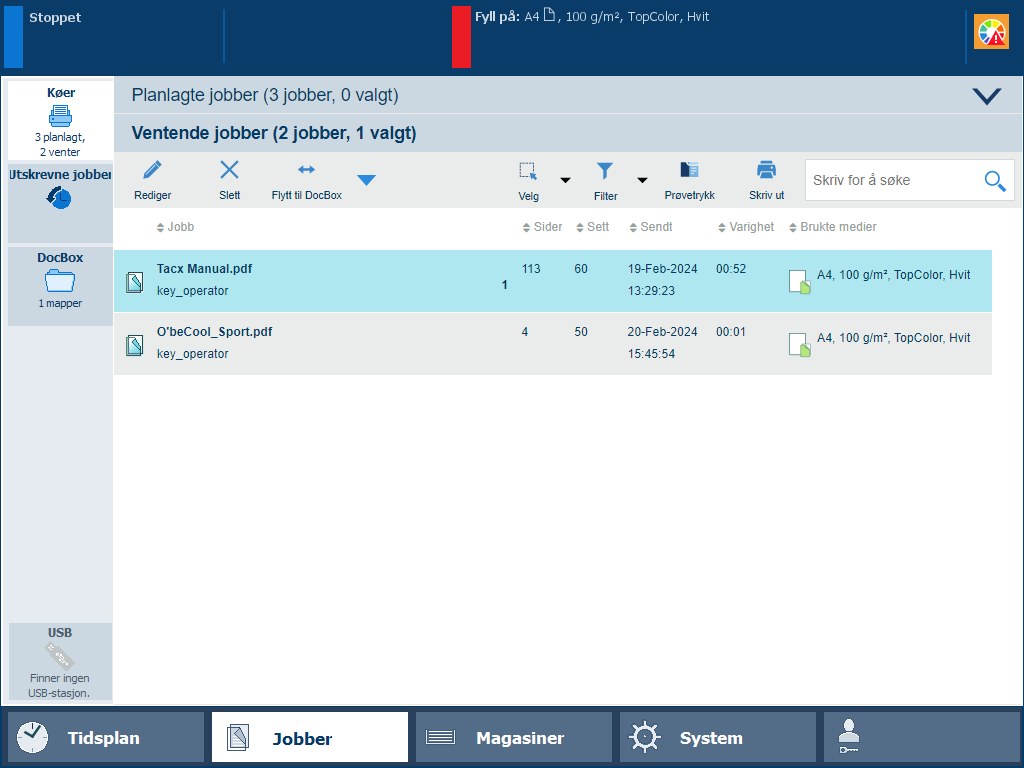Open the user login key tab
Screen dimensions: 1024x768
[921, 738]
